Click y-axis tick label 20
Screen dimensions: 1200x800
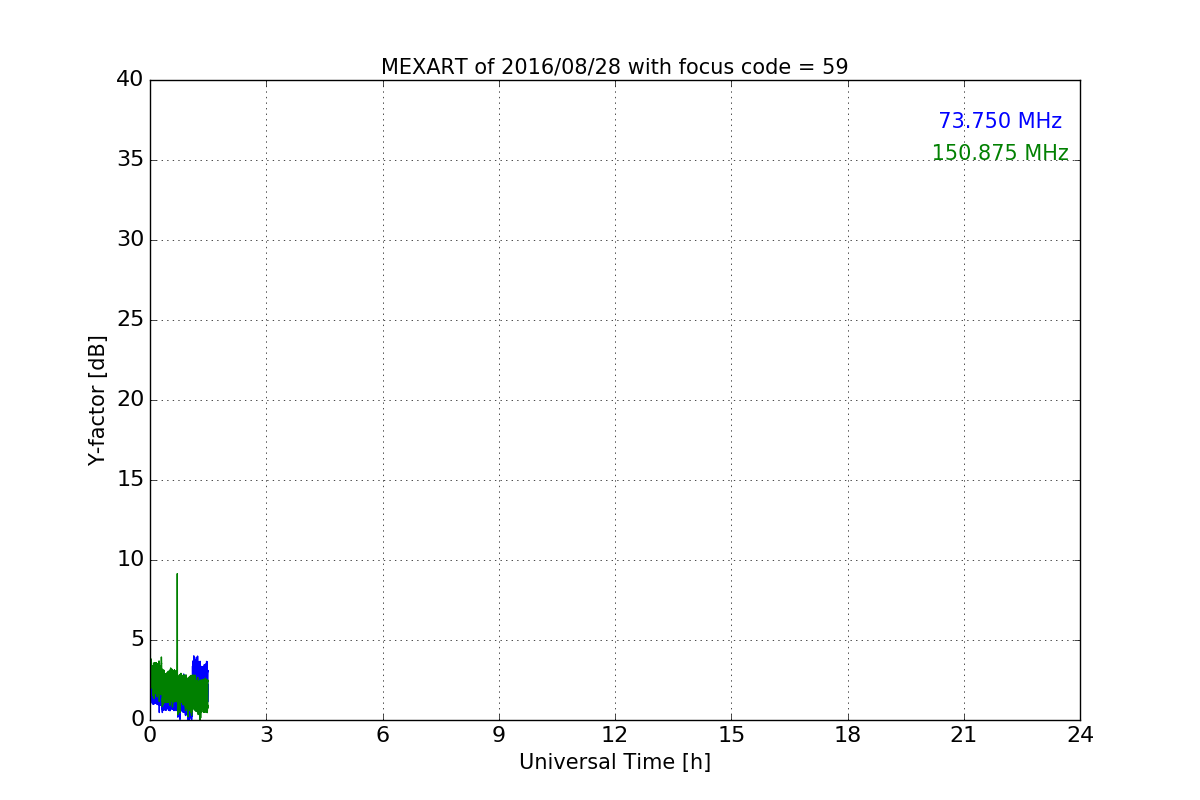130,400
